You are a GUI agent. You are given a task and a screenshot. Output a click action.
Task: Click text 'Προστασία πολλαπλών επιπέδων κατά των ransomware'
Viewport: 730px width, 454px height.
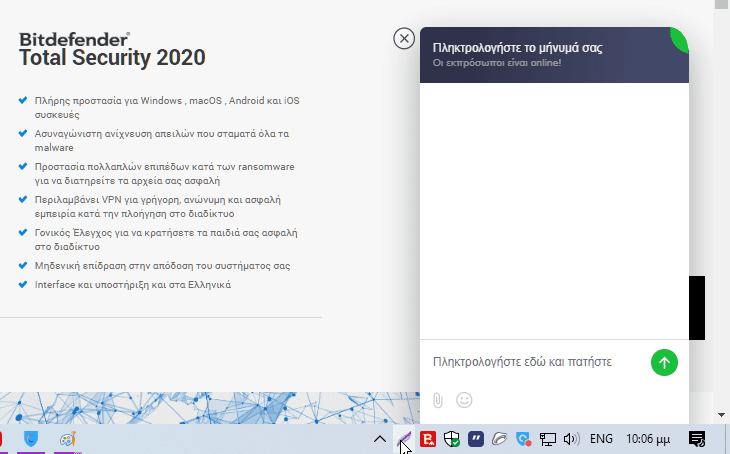164,167
